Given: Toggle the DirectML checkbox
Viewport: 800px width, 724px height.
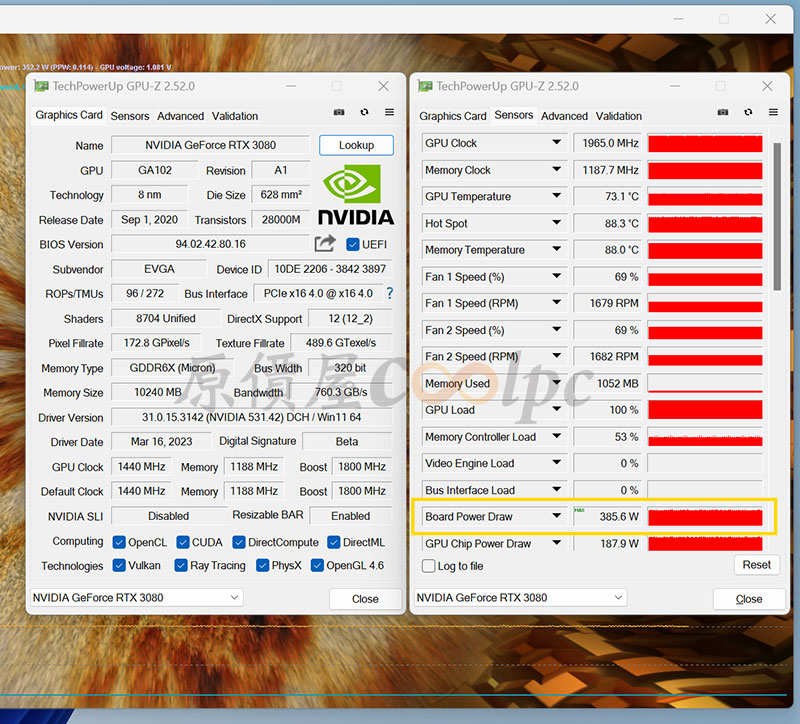Looking at the screenshot, I should 334,542.
